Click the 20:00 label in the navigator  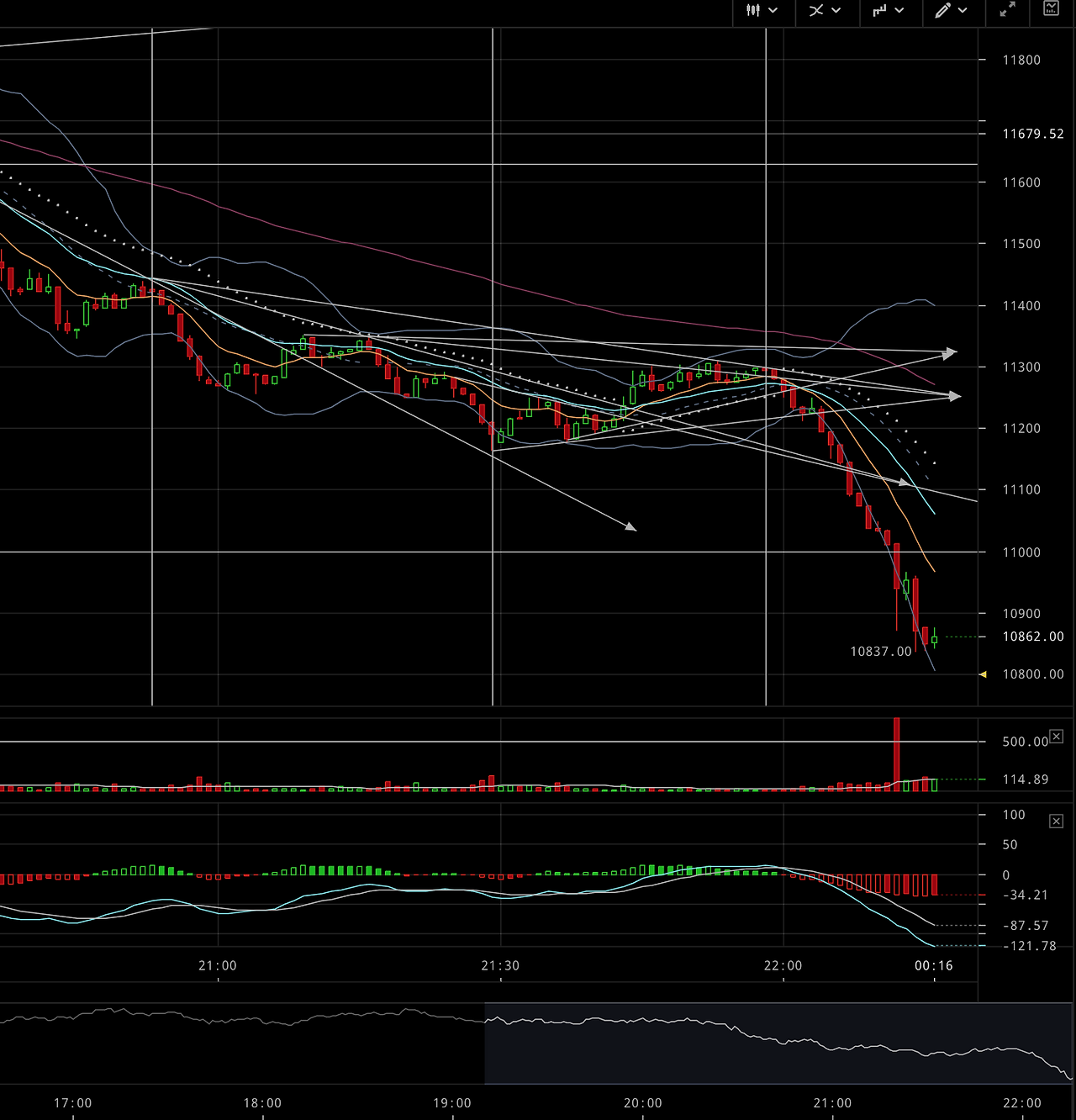tap(643, 1103)
